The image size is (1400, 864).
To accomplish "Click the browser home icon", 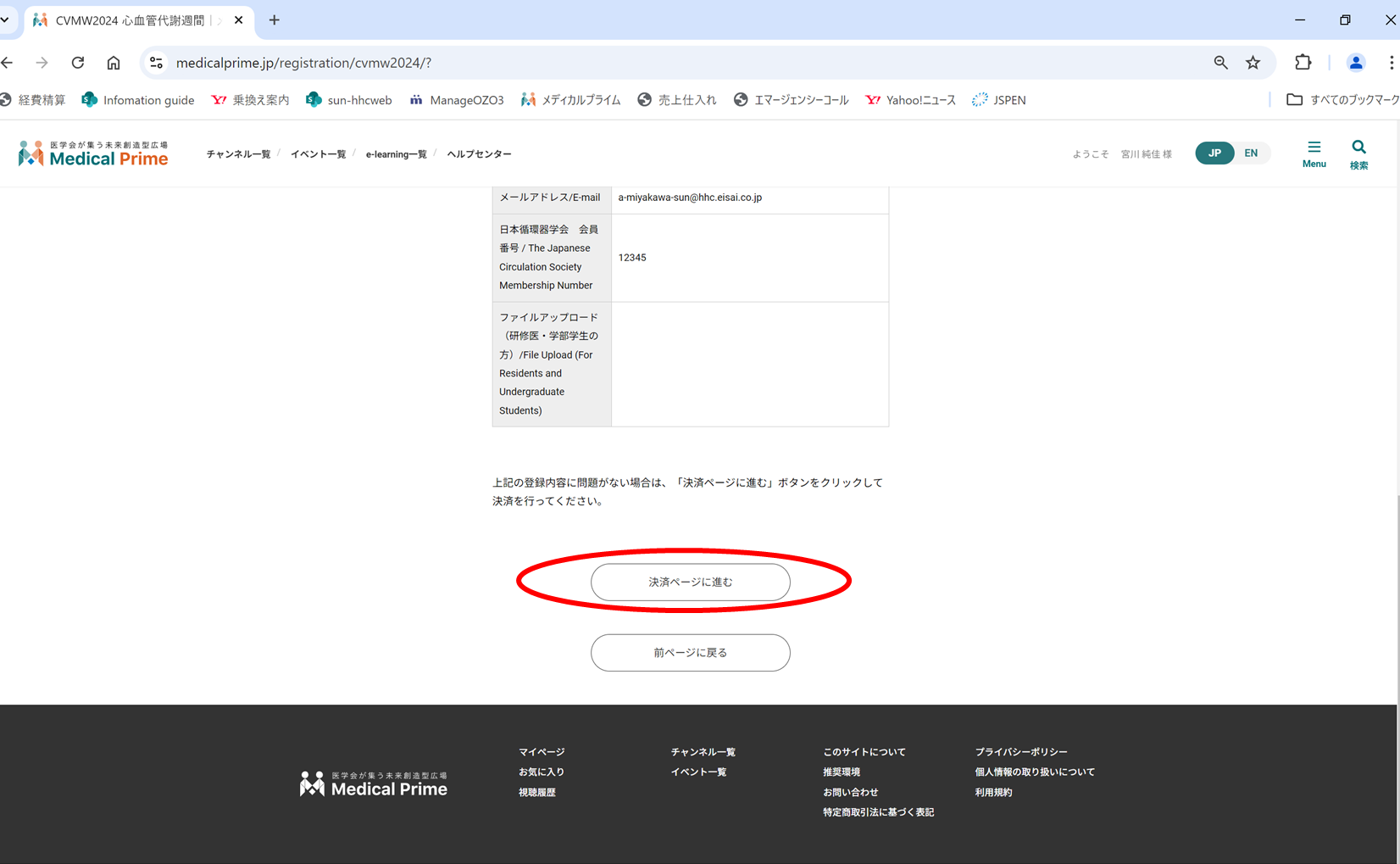I will tap(114, 63).
